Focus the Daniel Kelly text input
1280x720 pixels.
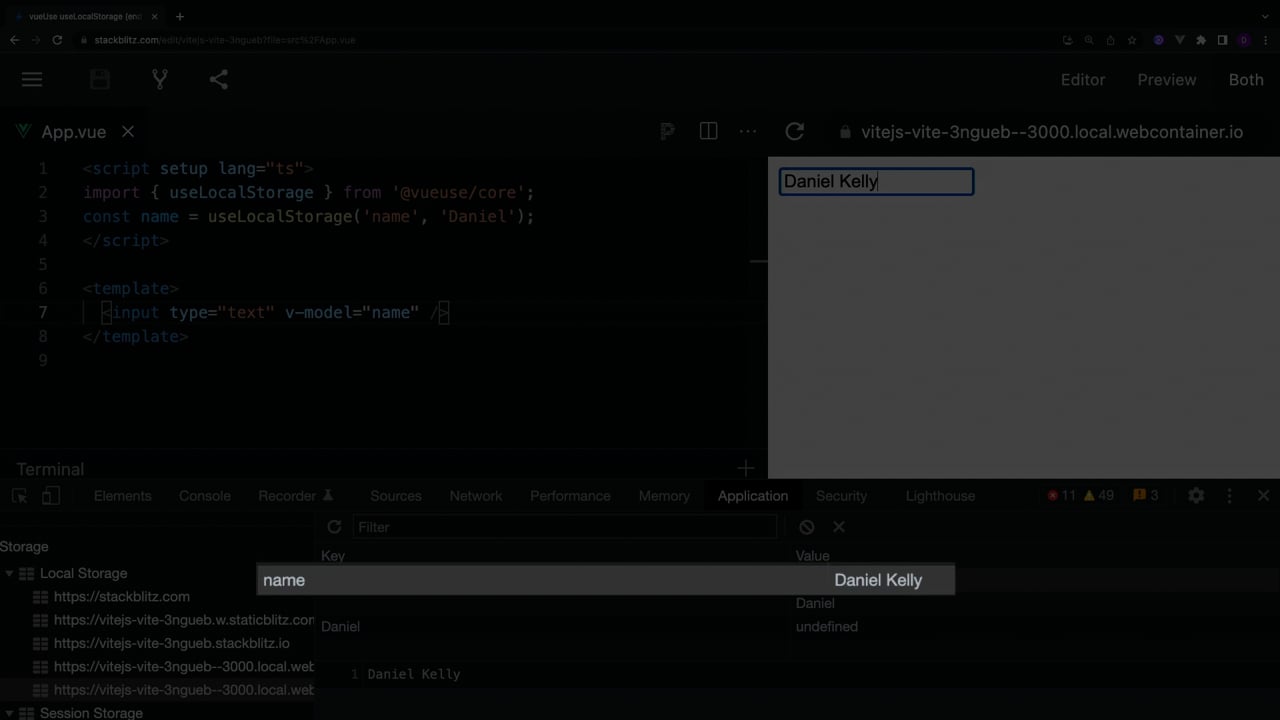(x=876, y=181)
